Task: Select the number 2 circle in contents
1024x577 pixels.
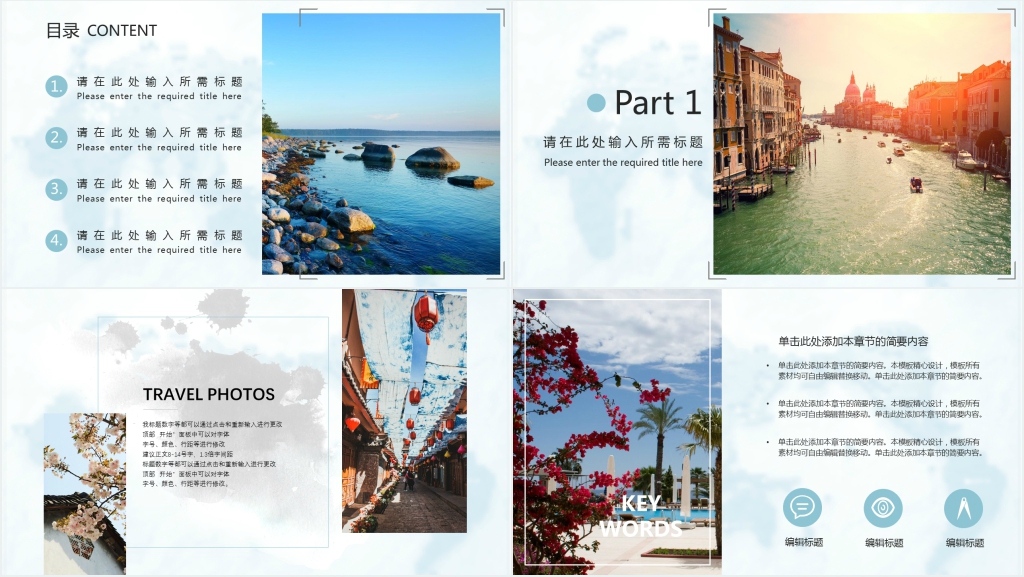Action: [x=56, y=138]
